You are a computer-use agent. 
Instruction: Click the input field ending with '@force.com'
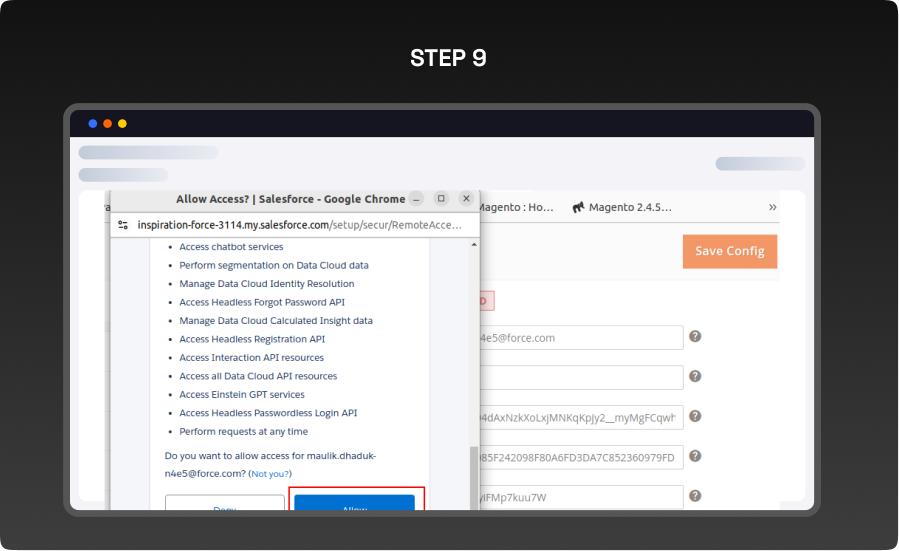(x=580, y=338)
